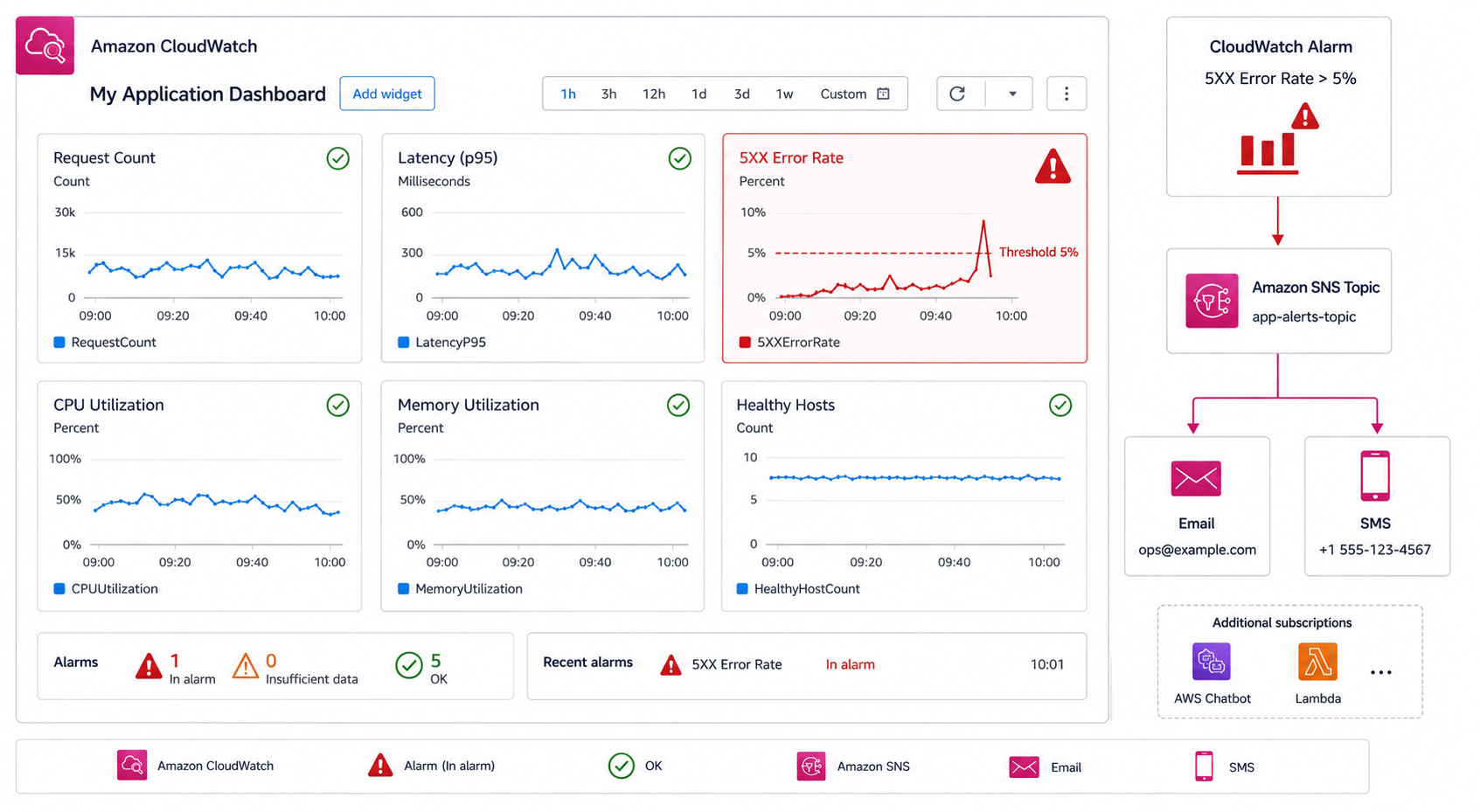Click the Amazon CloudWatch icon in the legend
The width and height of the screenshot is (1480, 812).
coord(132,765)
